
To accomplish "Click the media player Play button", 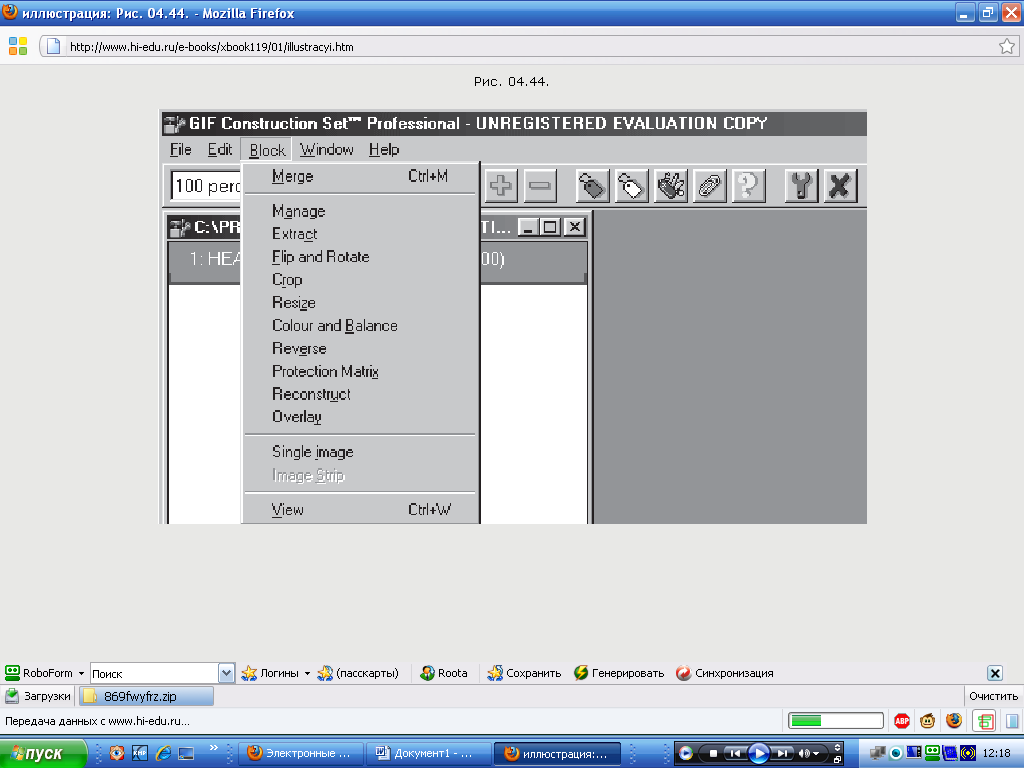I will [x=759, y=754].
